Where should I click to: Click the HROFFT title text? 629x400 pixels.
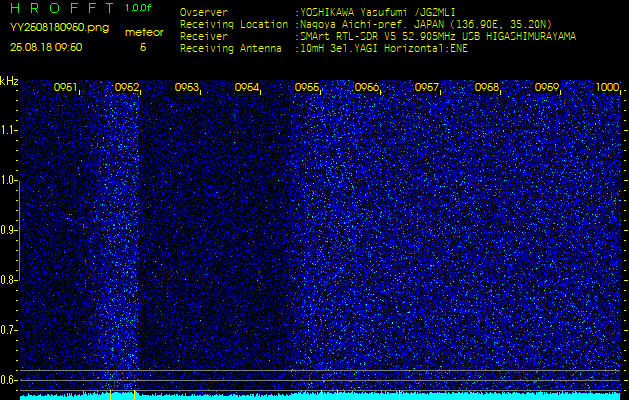tap(63, 8)
